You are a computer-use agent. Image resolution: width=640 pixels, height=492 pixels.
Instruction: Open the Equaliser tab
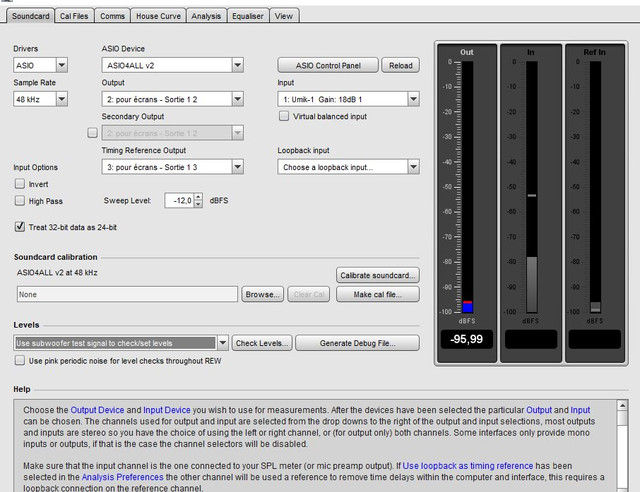pos(248,16)
